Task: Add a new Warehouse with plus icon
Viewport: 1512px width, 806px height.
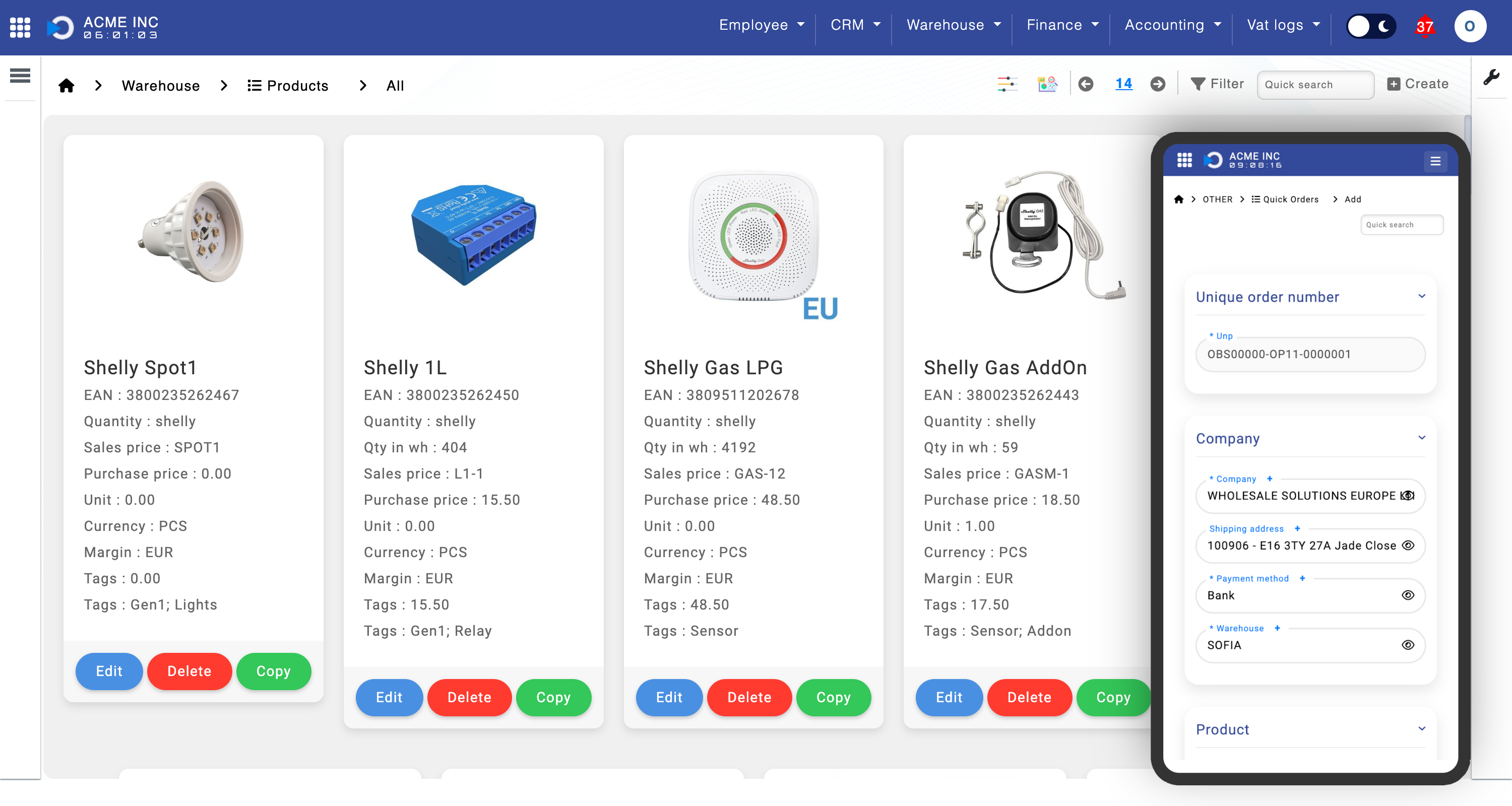Action: [1277, 628]
